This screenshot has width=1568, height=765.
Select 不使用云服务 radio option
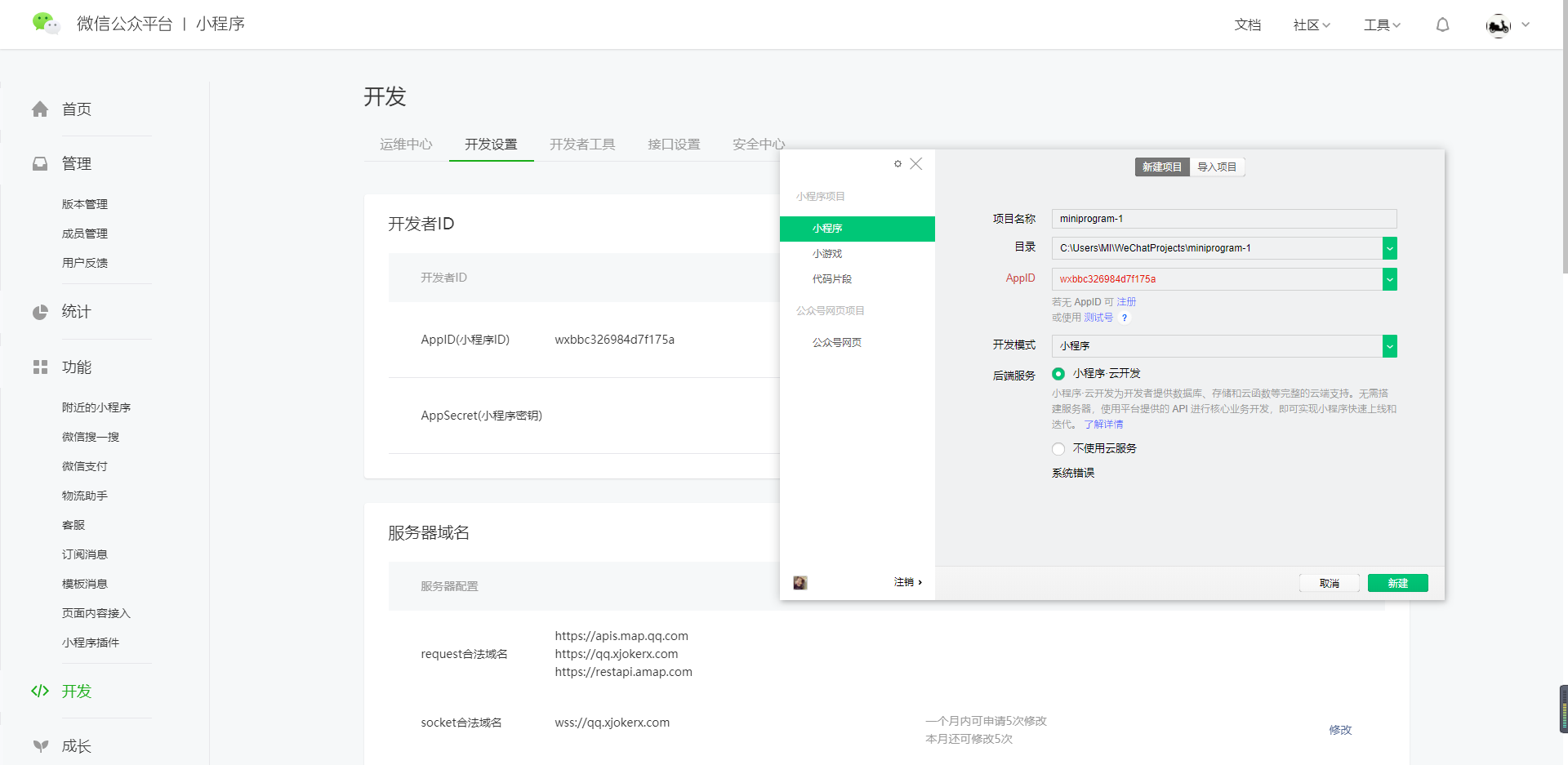click(1058, 449)
